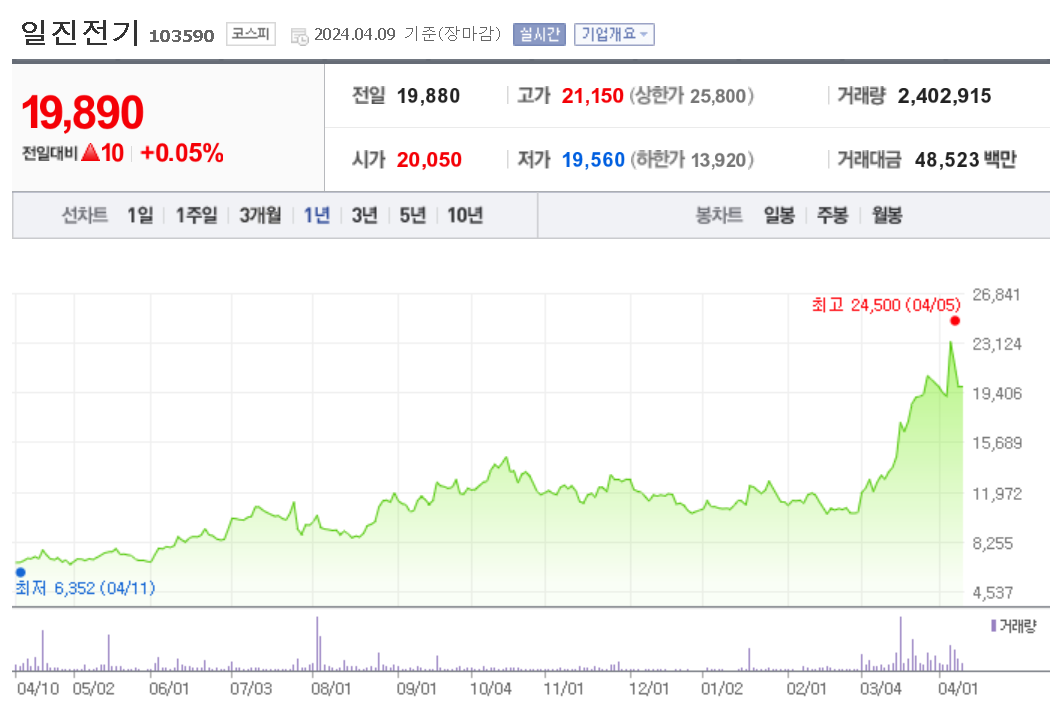Switch to 일봉 candle chart
The height and width of the screenshot is (715, 1050).
point(779,216)
